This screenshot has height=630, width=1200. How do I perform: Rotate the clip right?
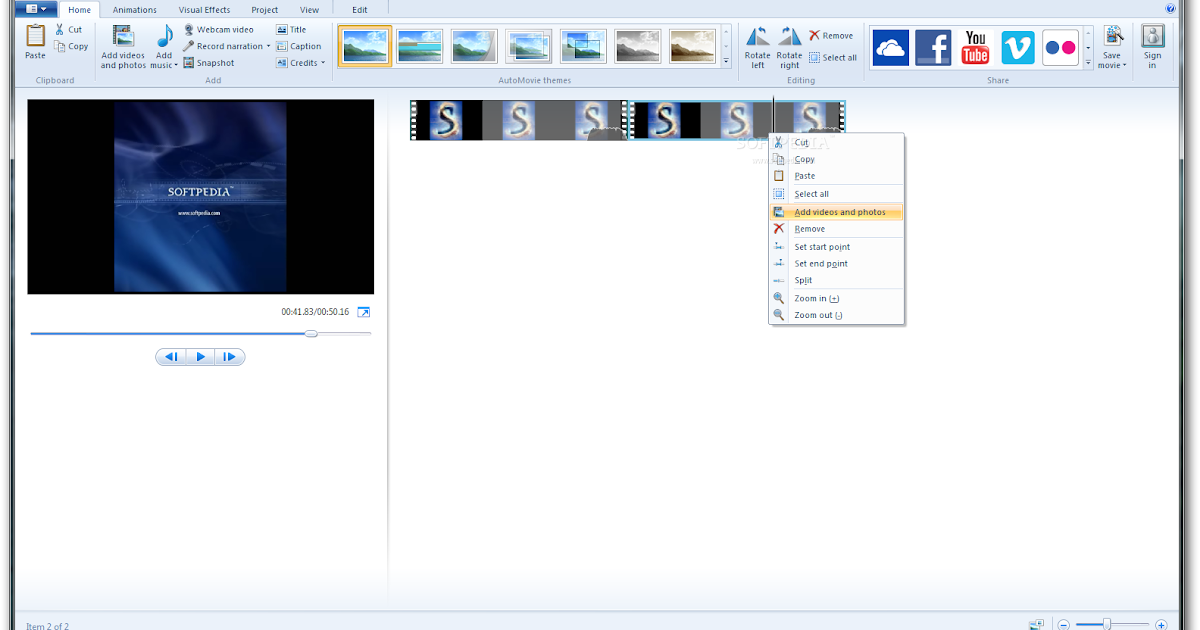pos(790,47)
